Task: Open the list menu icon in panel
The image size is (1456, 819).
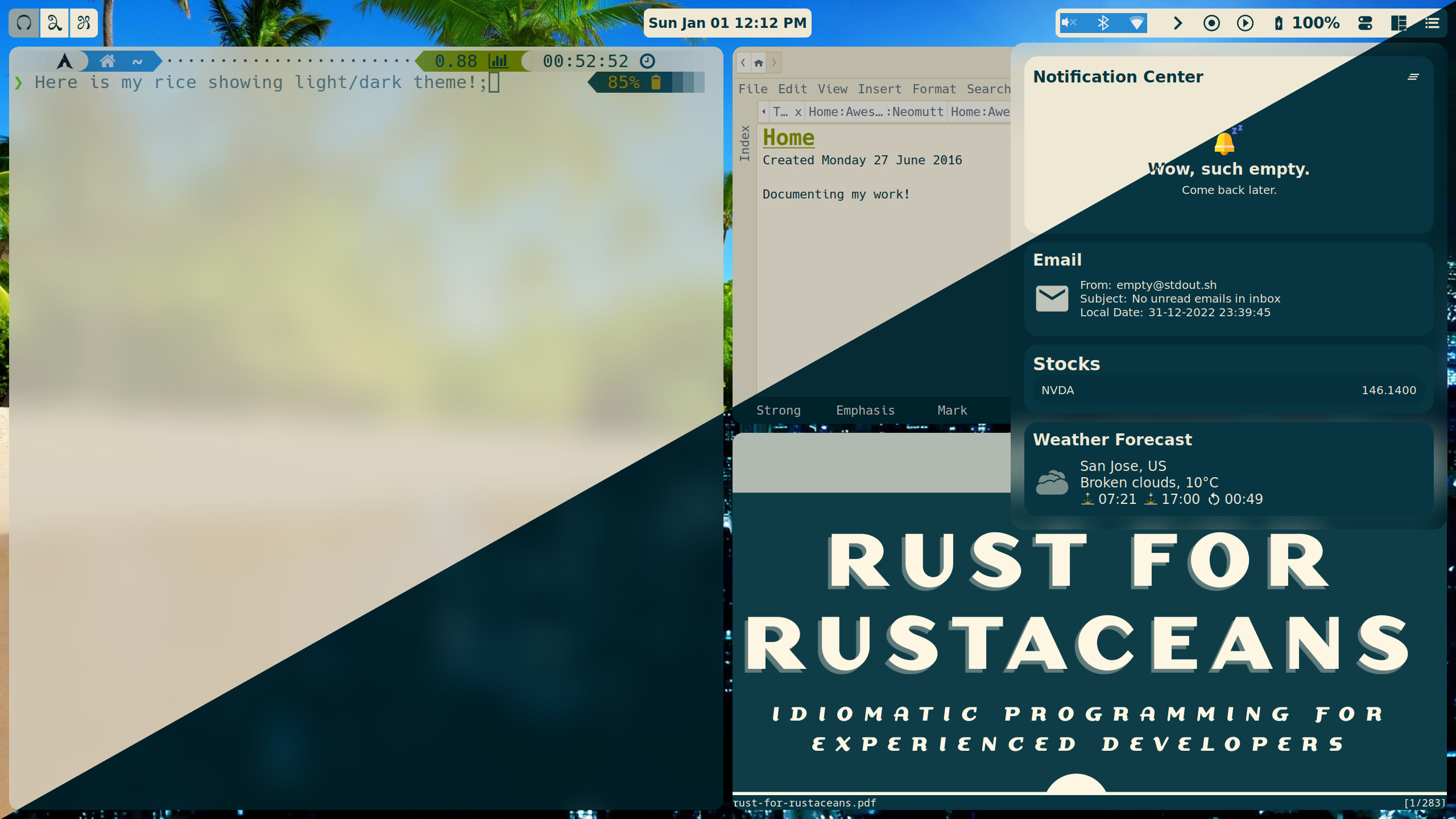Action: (1432, 23)
